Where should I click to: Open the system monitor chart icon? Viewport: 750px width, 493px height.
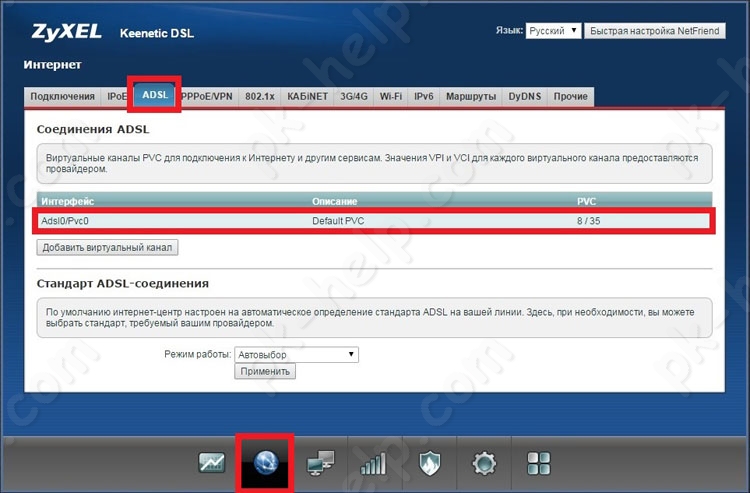(x=211, y=463)
